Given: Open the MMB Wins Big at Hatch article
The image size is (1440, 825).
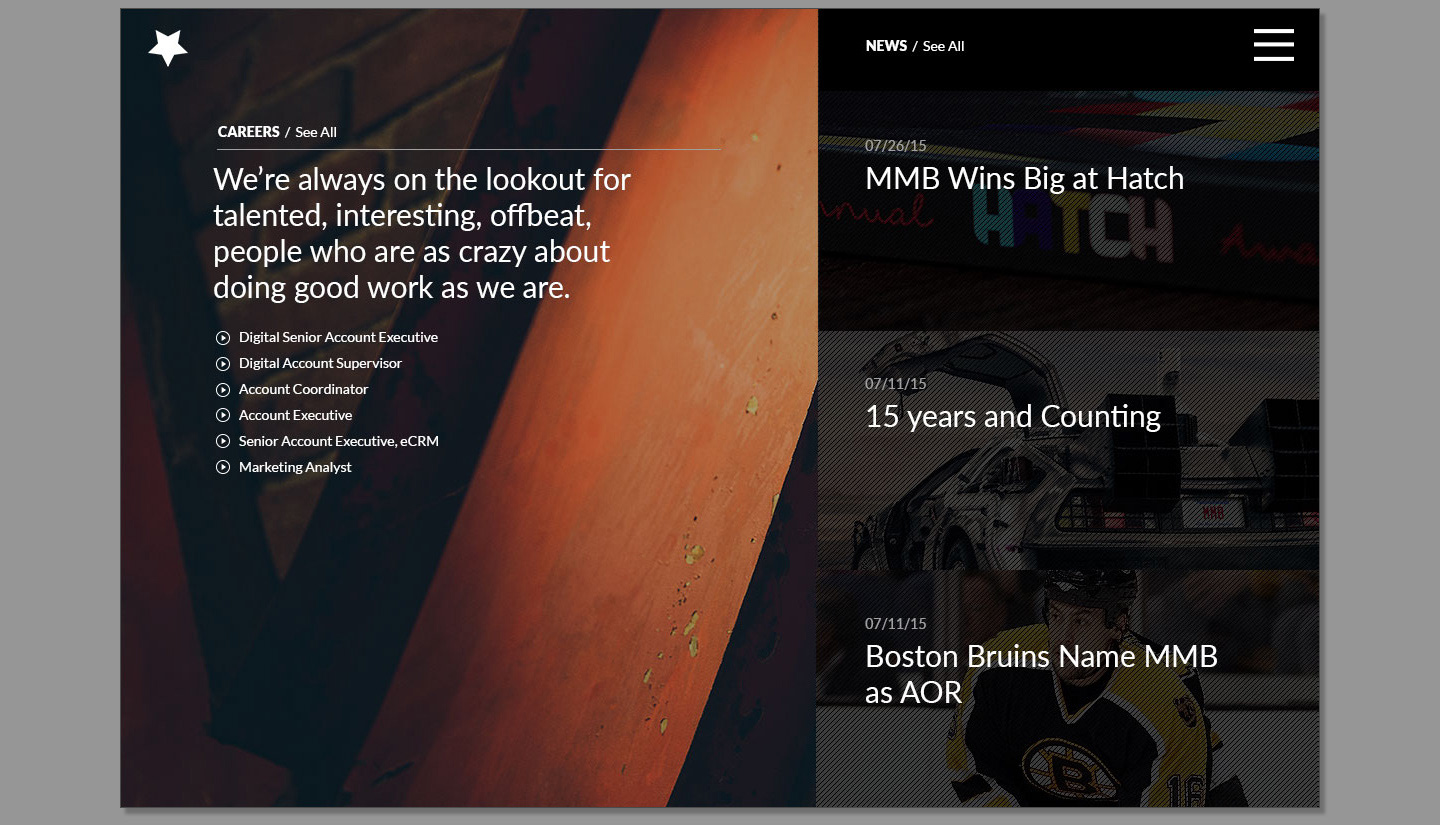Looking at the screenshot, I should coord(1024,179).
